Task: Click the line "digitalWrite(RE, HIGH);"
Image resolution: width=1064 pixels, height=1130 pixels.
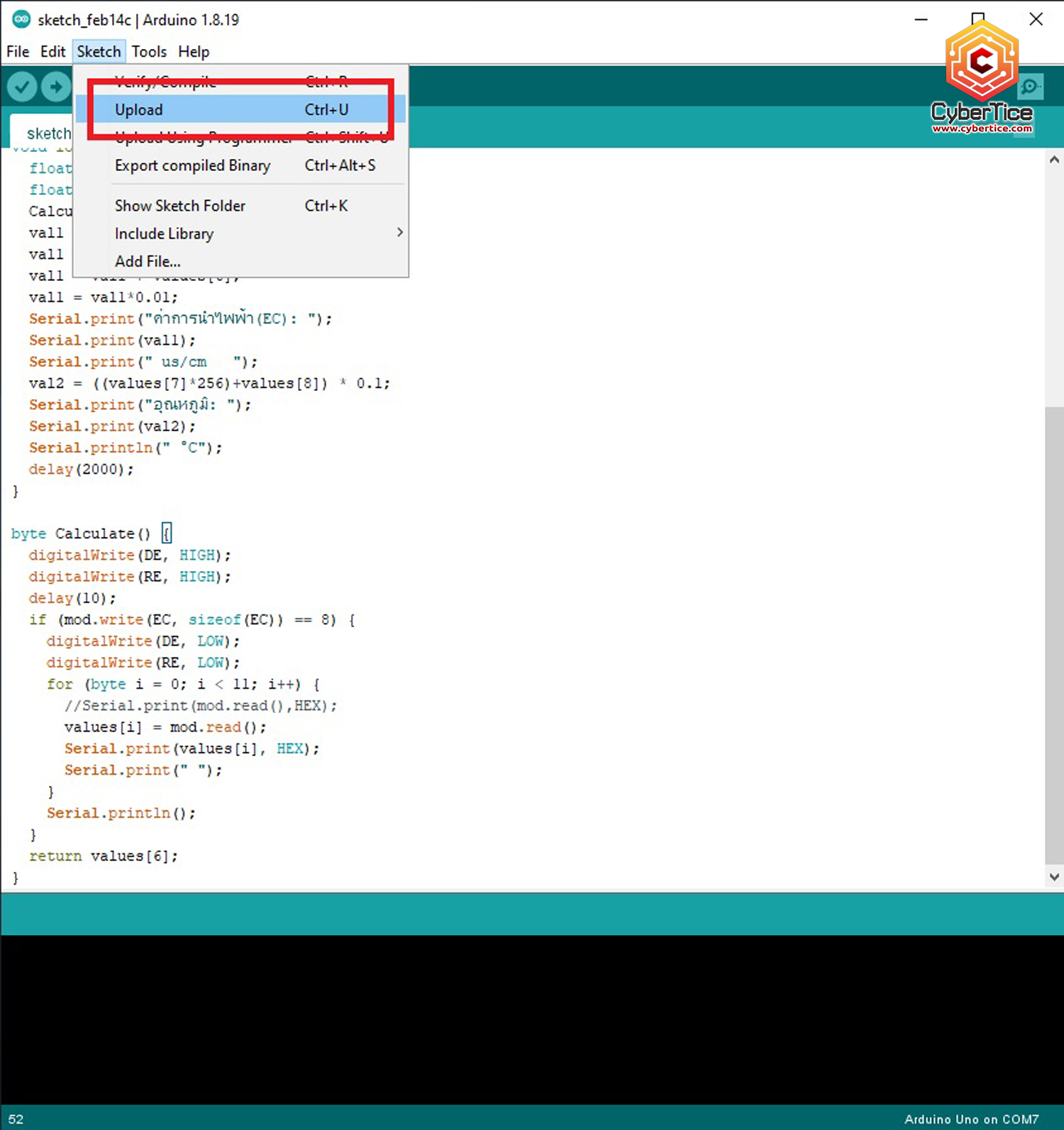Action: click(x=130, y=577)
